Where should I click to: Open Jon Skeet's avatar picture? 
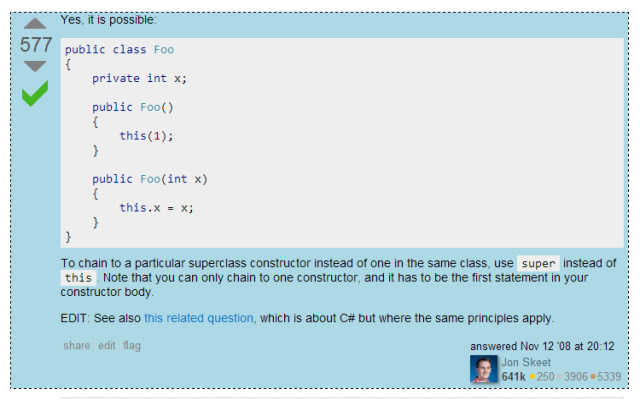484,369
